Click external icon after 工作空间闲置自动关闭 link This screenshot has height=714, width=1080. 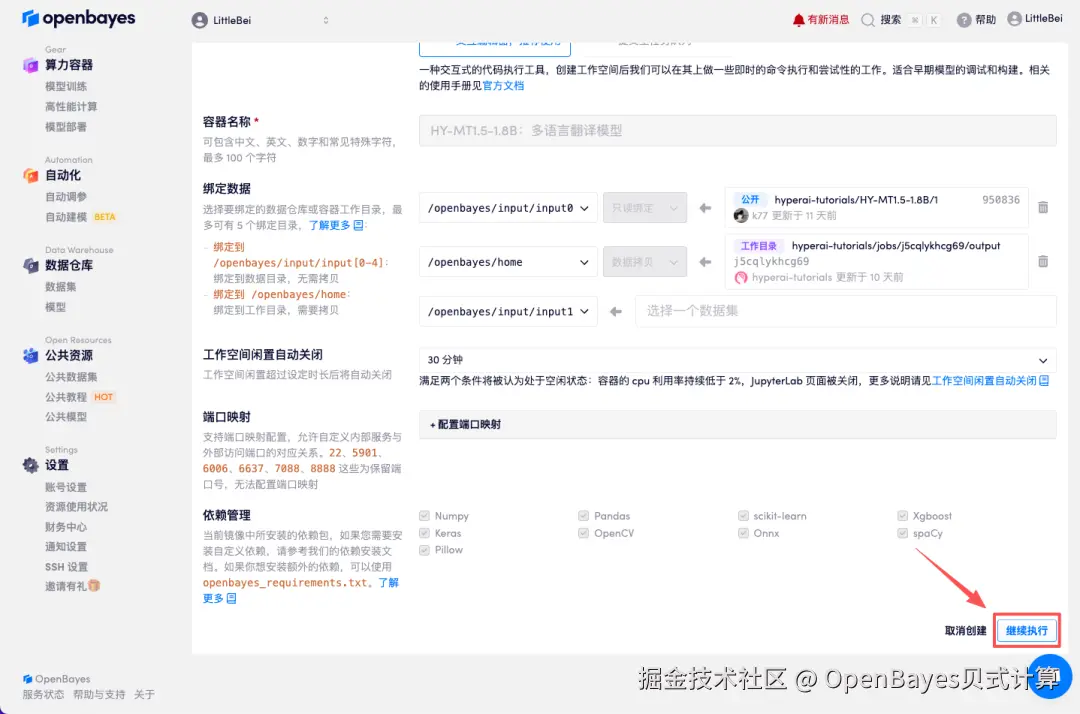coord(1044,381)
